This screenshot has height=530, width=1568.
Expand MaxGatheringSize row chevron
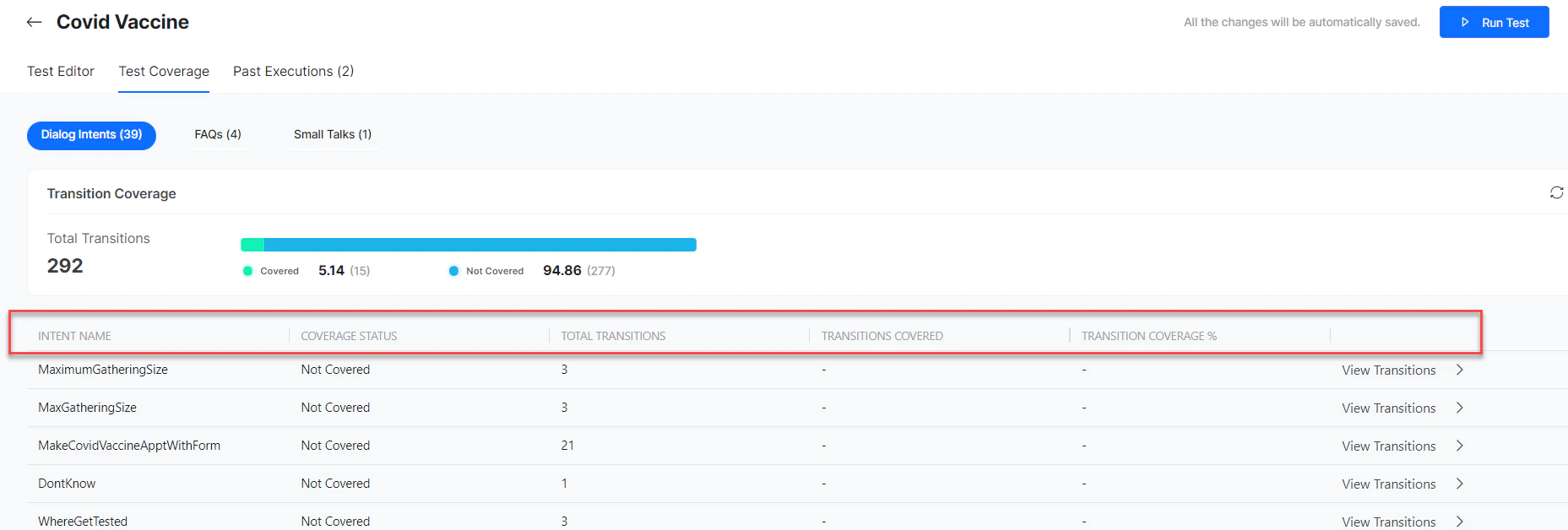[x=1459, y=408]
